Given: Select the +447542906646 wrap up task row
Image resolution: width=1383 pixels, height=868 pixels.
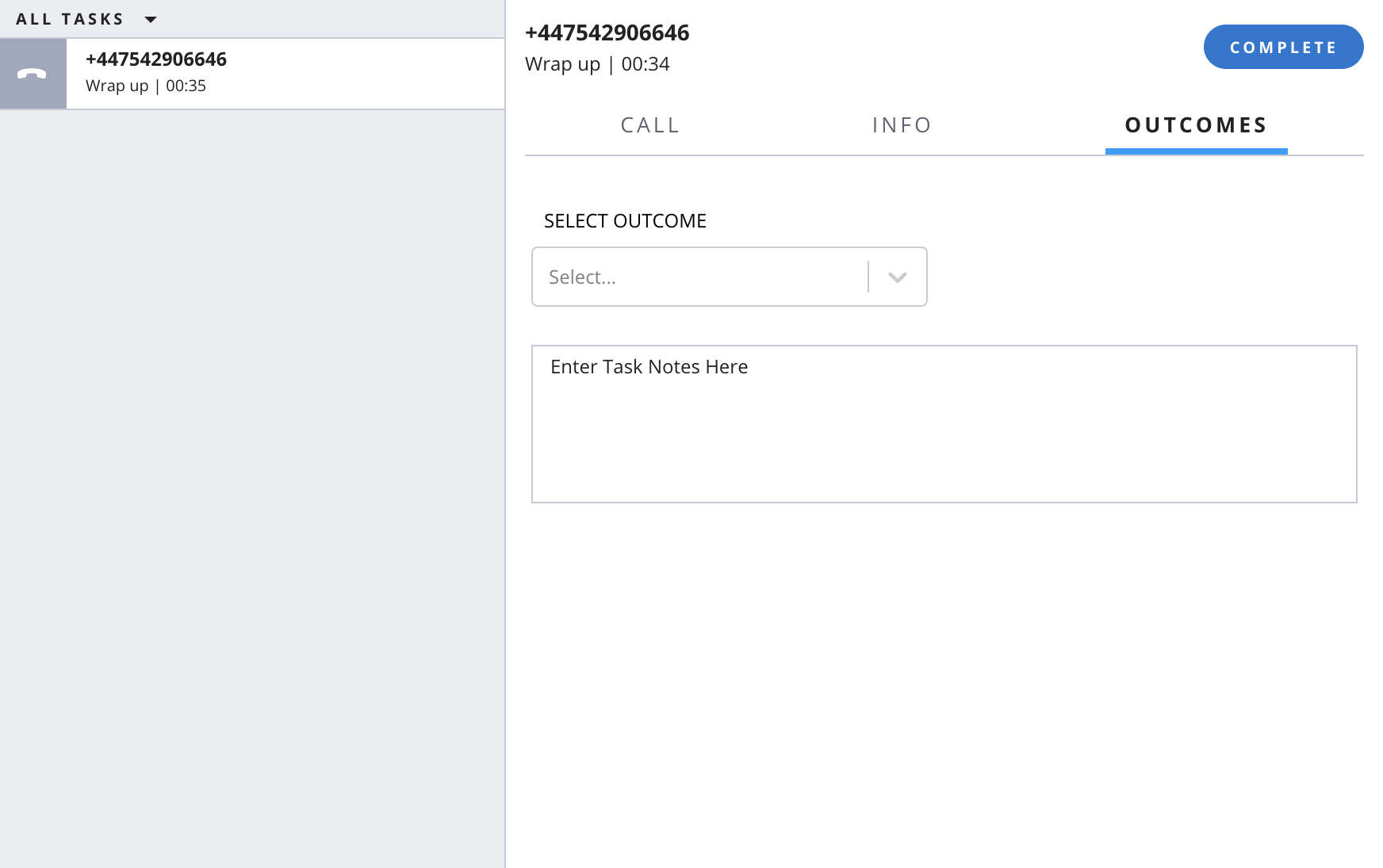Looking at the screenshot, I should (252, 74).
